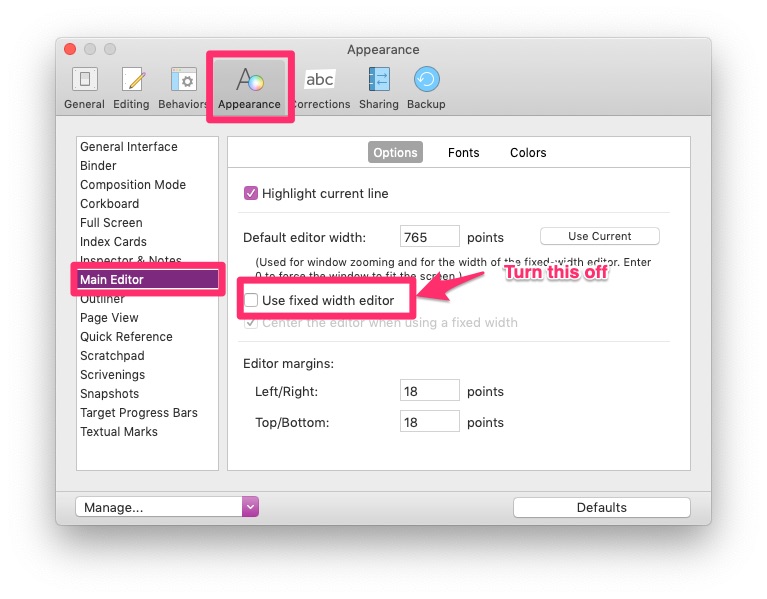Open the Backup preferences pane

427,88
